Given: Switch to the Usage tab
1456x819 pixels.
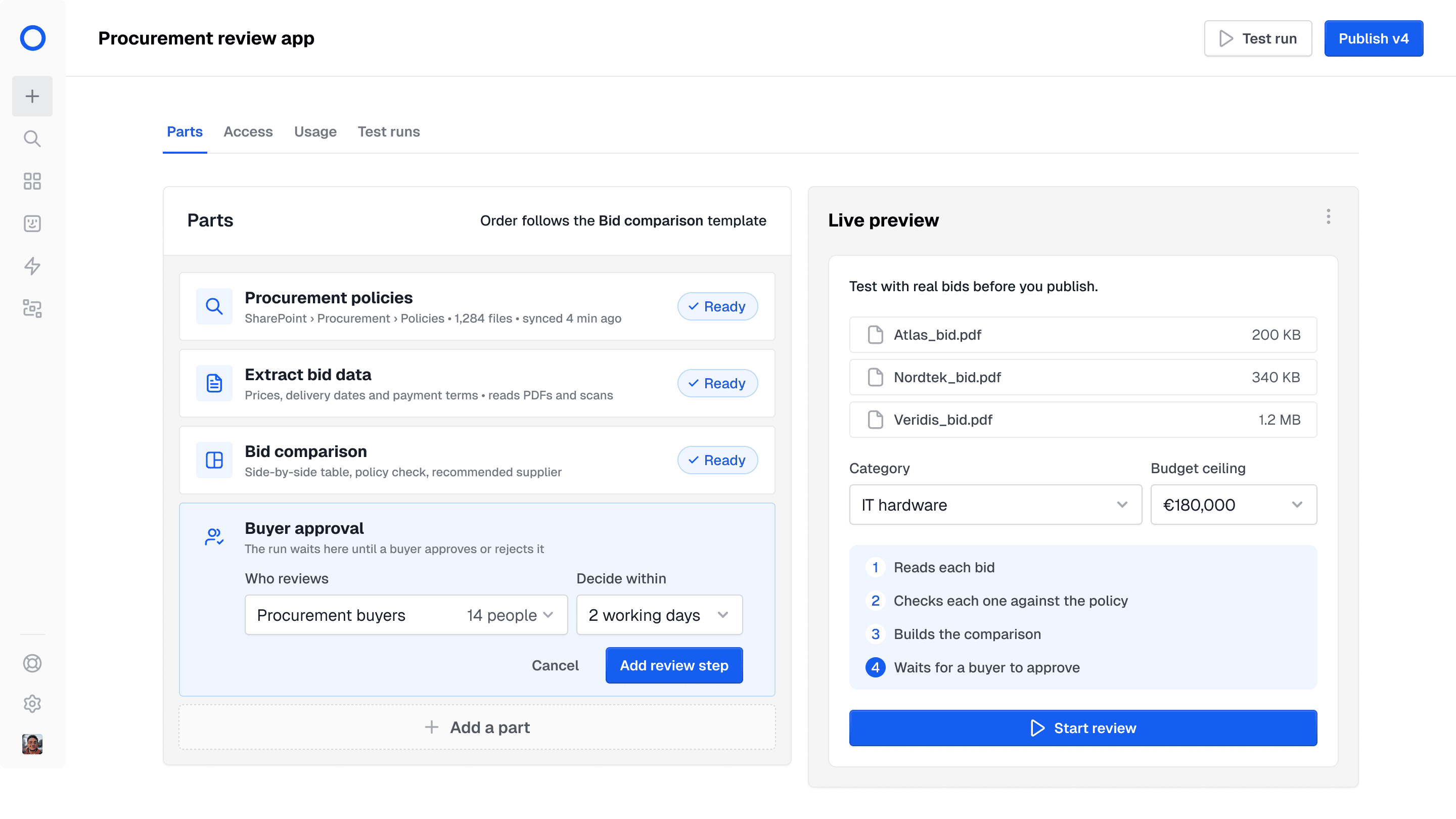Looking at the screenshot, I should tap(315, 131).
